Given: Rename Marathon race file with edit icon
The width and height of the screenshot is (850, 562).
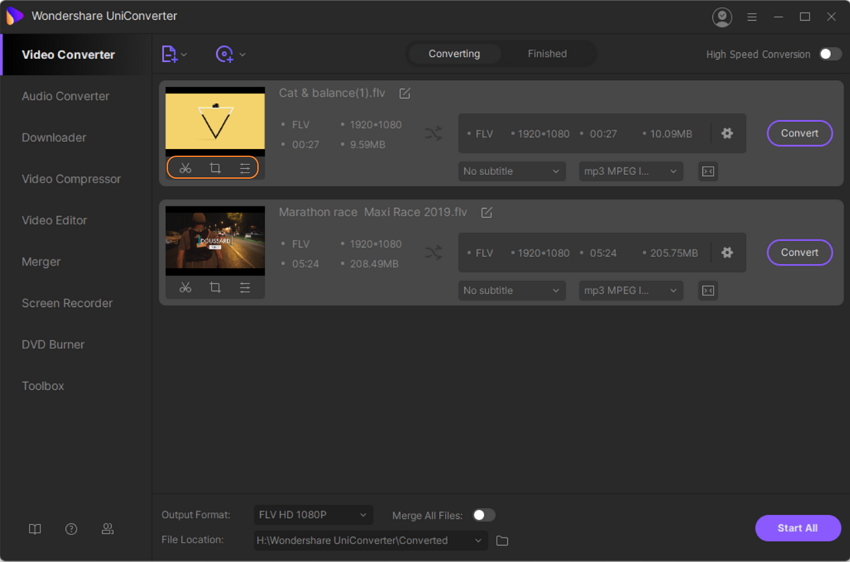Looking at the screenshot, I should coord(487,212).
